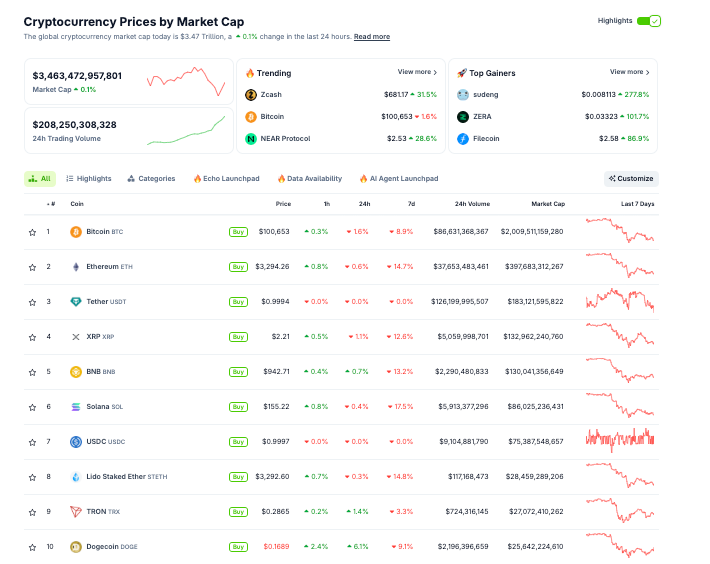Click the Tether USDT logo icon

pos(76,302)
